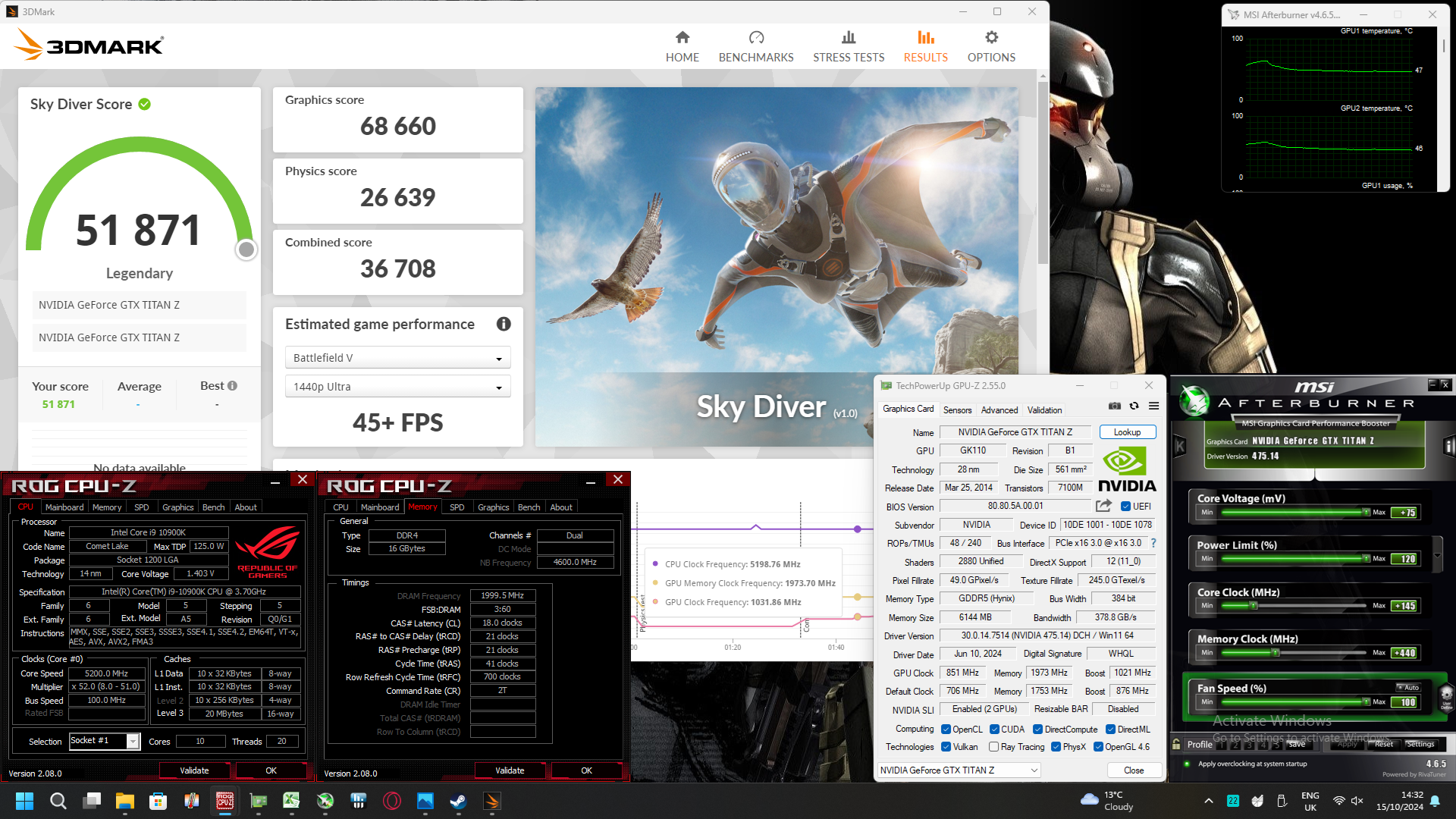Click Afterburner profile lock icon
The height and width of the screenshot is (819, 1456).
[1176, 744]
